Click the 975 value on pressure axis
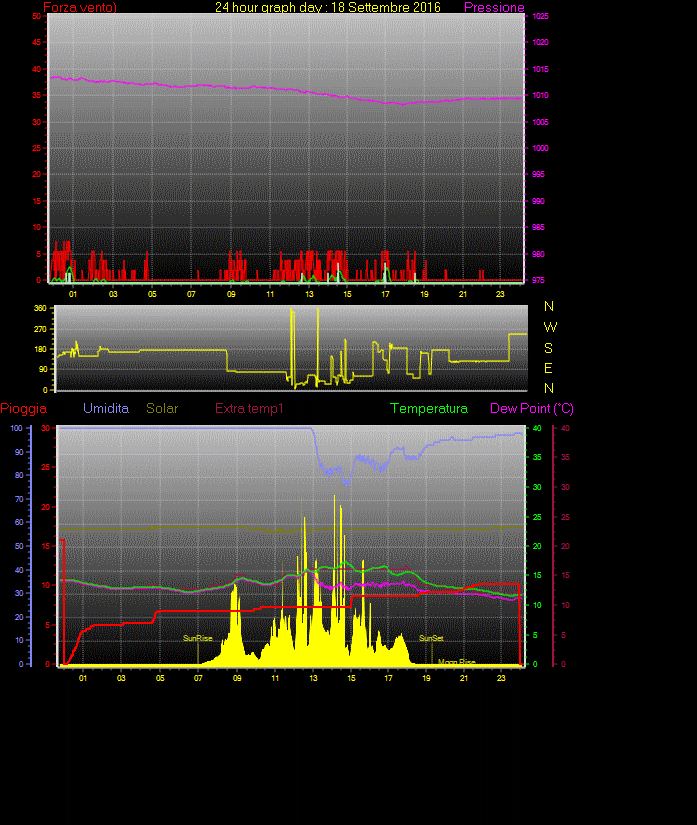697x825 pixels. click(539, 280)
